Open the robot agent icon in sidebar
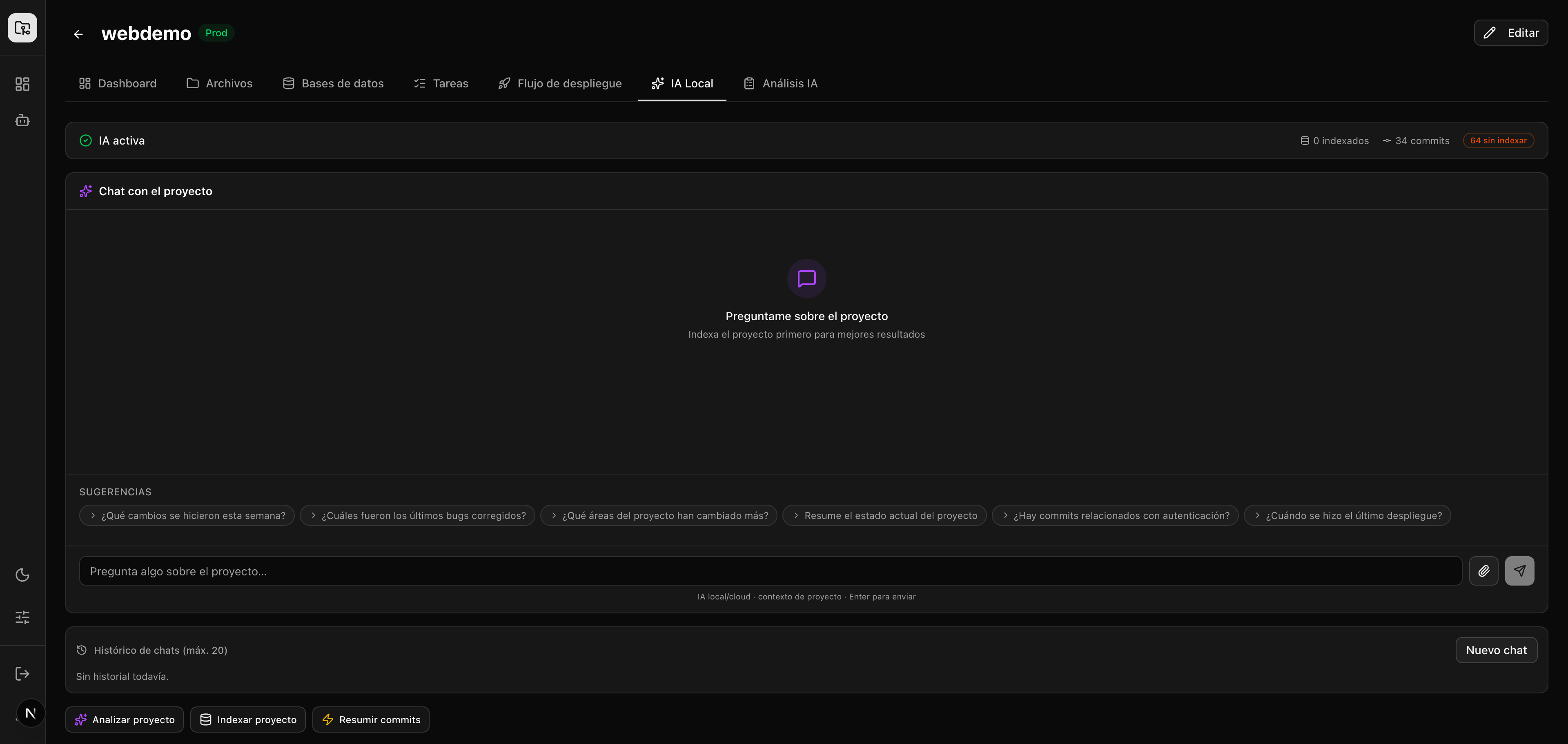The height and width of the screenshot is (744, 1568). click(x=22, y=120)
